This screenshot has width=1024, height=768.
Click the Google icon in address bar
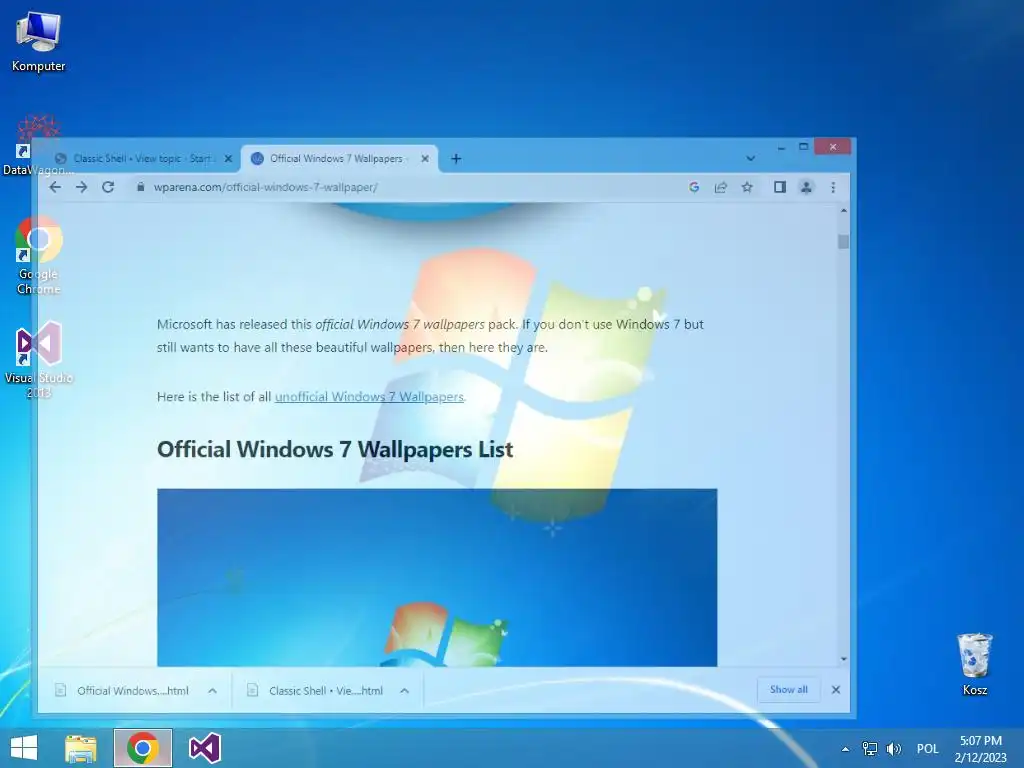point(694,187)
